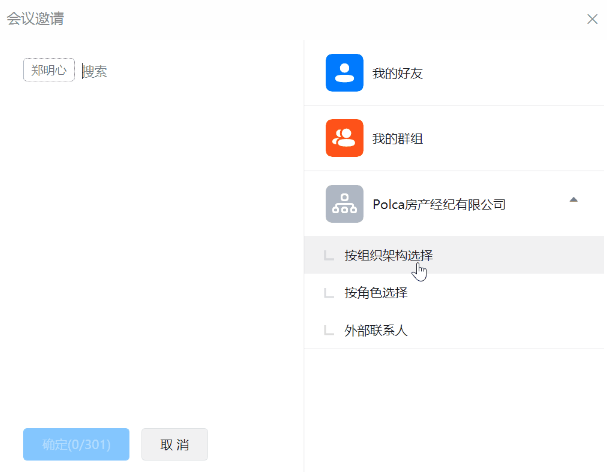Click the 我的群组 label
Image resolution: width=607 pixels, height=472 pixels.
point(397,138)
